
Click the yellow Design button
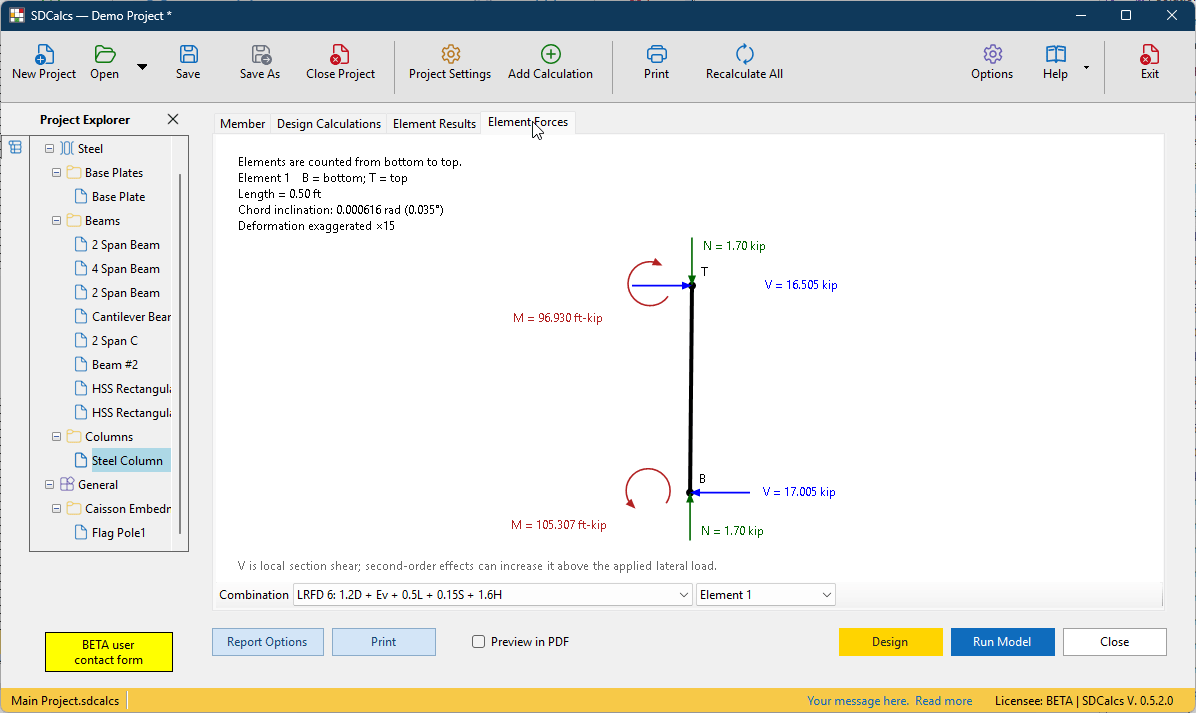[x=890, y=642]
